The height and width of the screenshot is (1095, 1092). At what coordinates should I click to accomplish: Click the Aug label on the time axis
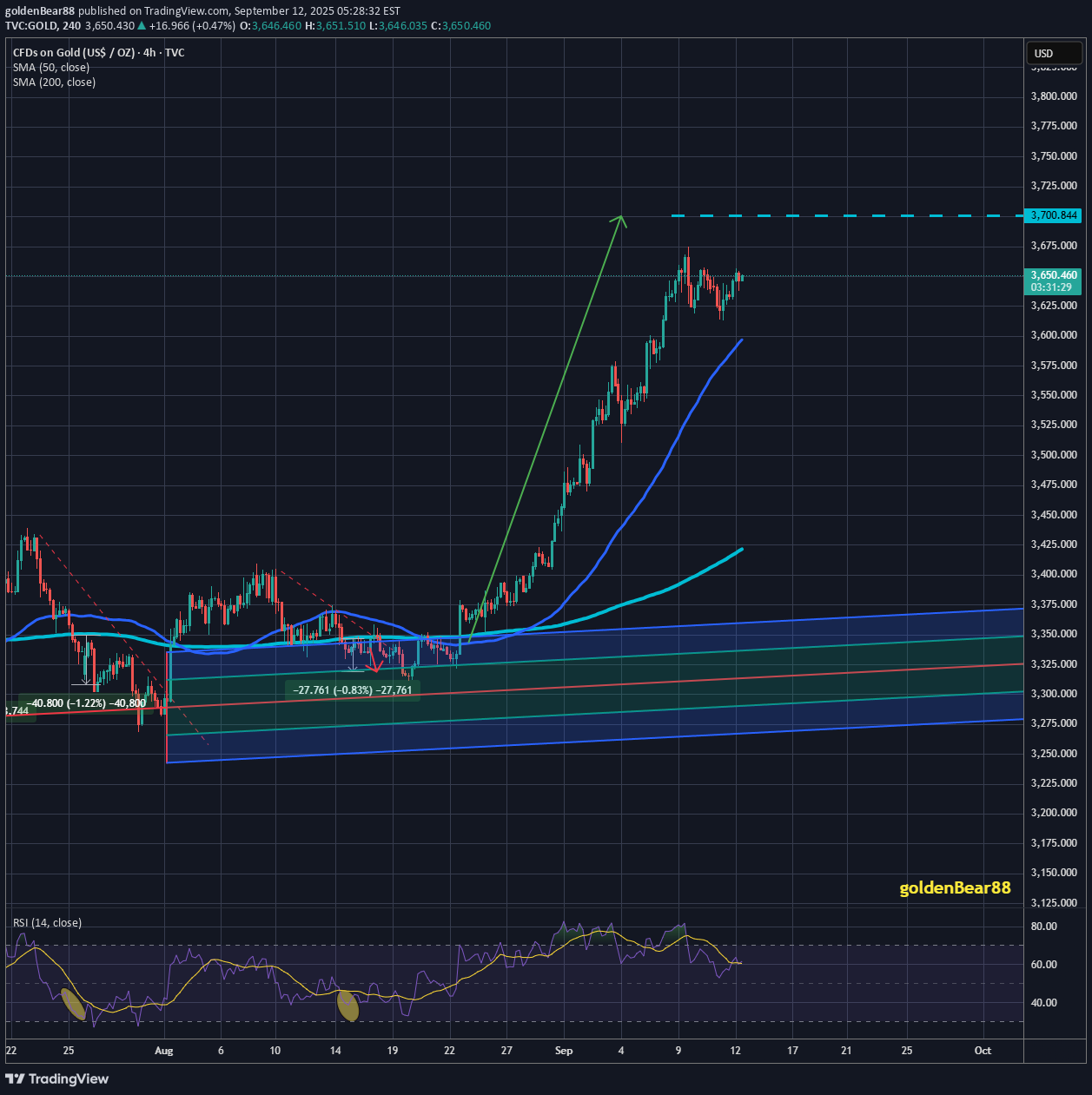tap(164, 1051)
